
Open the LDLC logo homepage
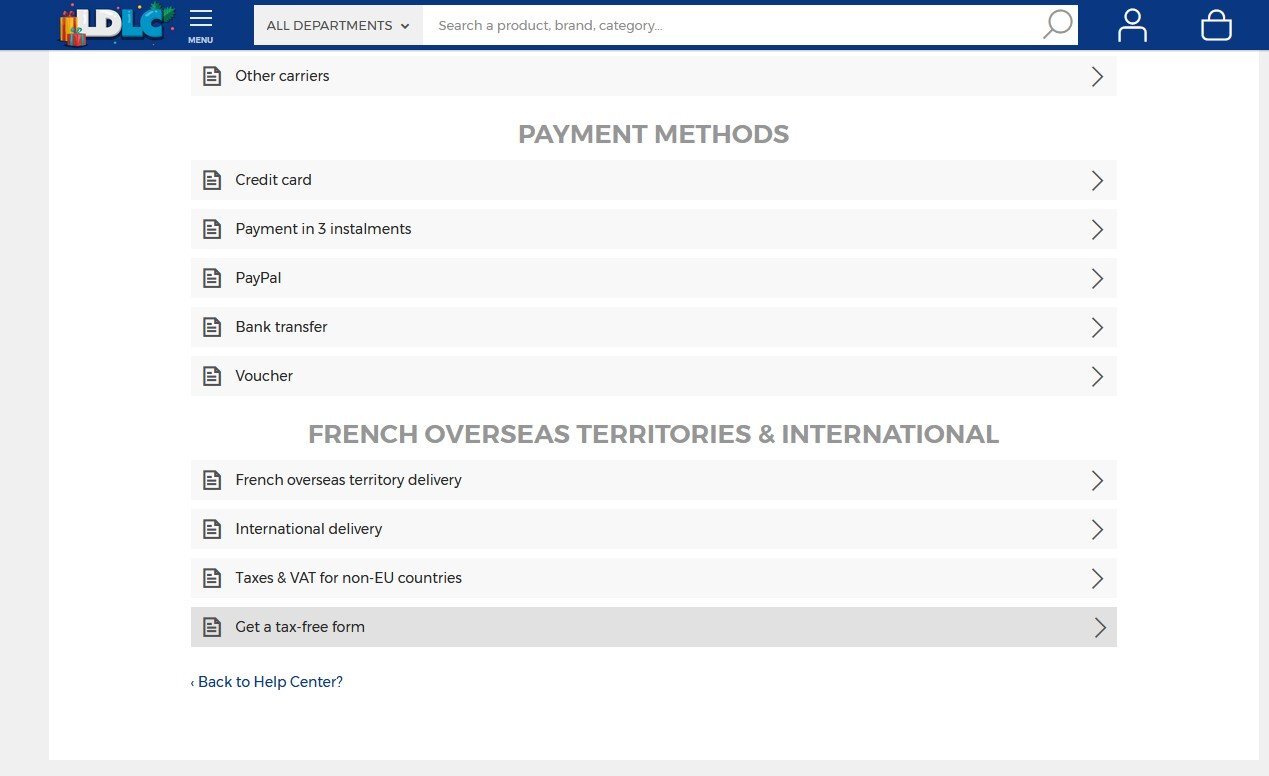[118, 24]
